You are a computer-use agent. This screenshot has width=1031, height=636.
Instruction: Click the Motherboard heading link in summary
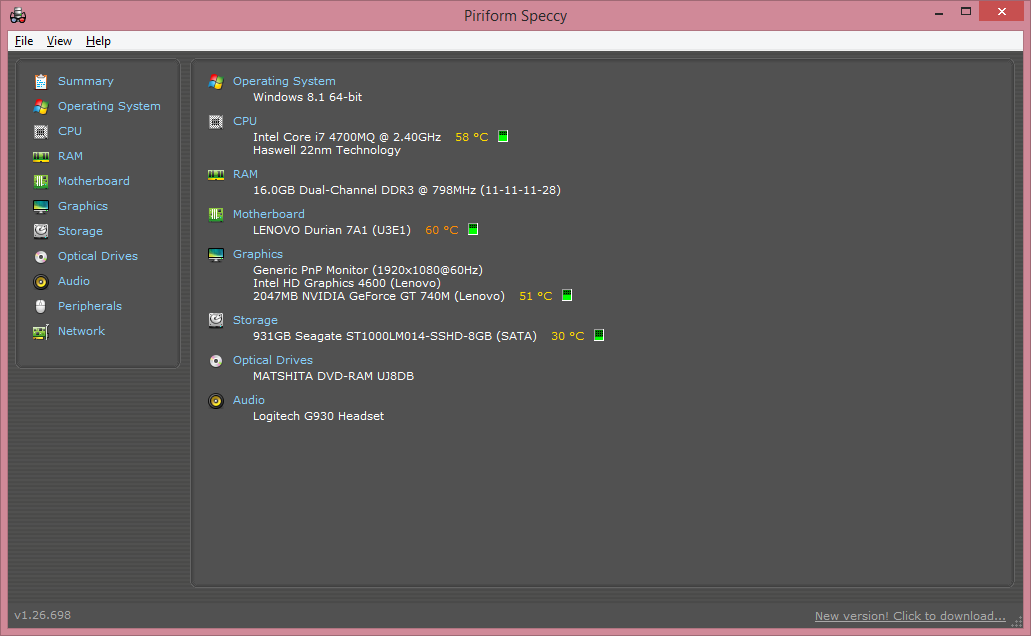click(x=268, y=214)
